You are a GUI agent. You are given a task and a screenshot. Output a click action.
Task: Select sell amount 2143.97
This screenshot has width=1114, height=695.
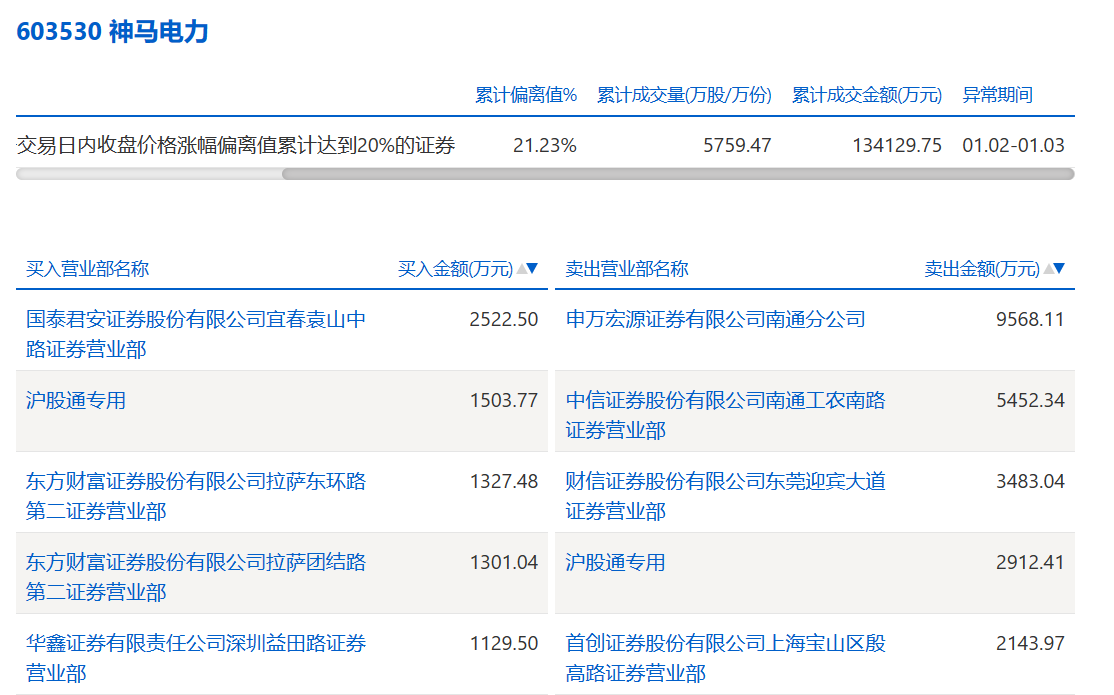[x=1030, y=643]
